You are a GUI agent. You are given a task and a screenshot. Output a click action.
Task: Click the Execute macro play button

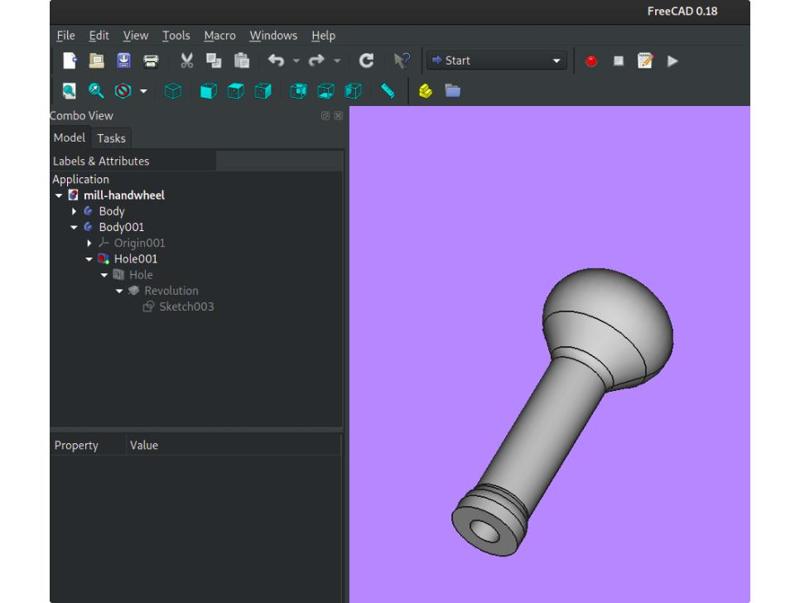pyautogui.click(x=672, y=61)
